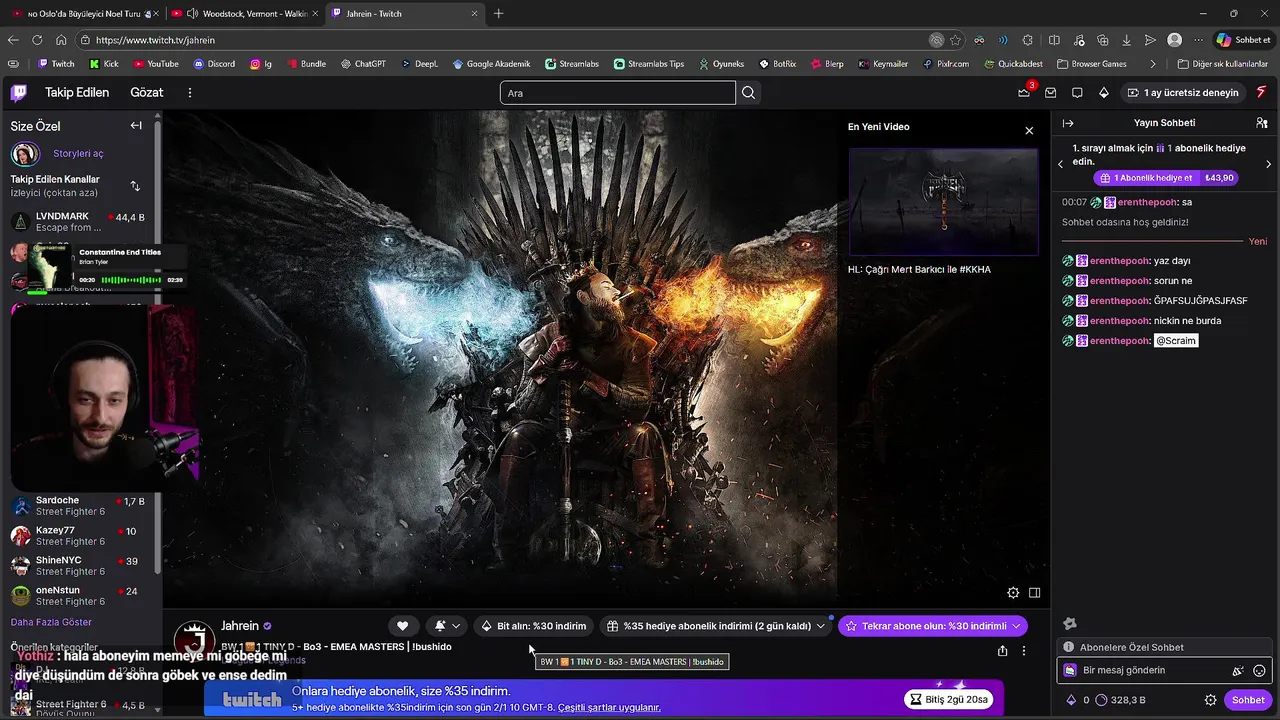Viewport: 1280px width, 720px height.
Task: Switch to the Gözat tab
Action: tap(147, 92)
